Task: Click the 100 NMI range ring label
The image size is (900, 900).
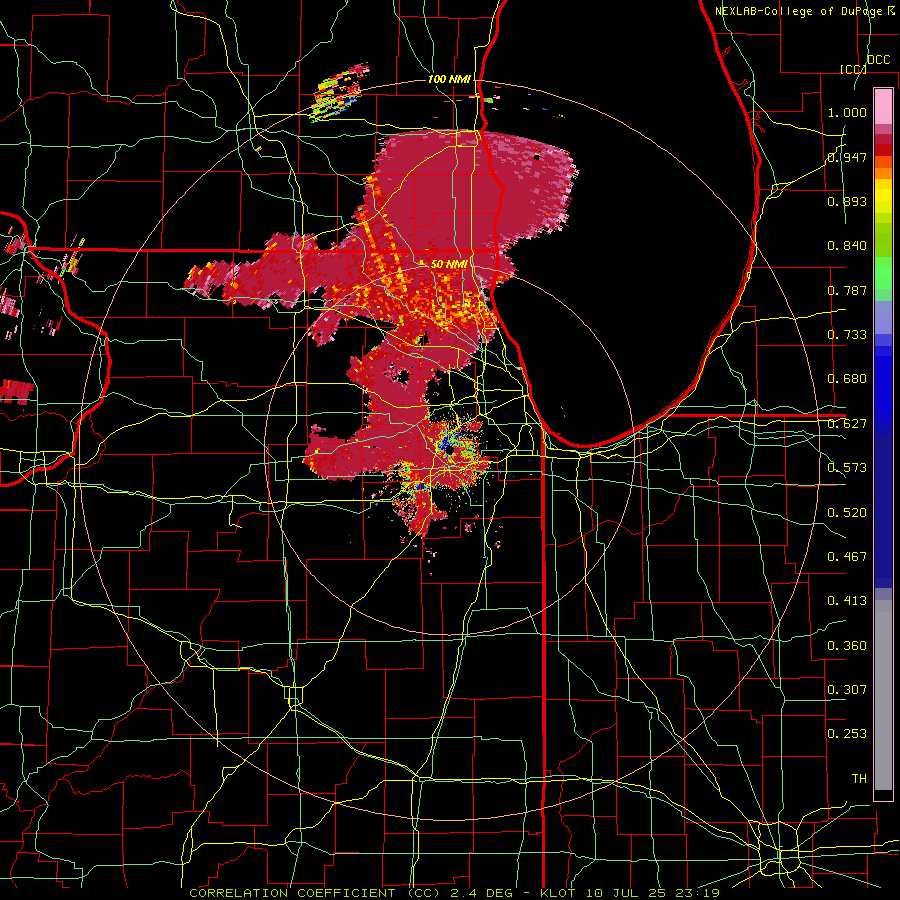Action: [449, 79]
